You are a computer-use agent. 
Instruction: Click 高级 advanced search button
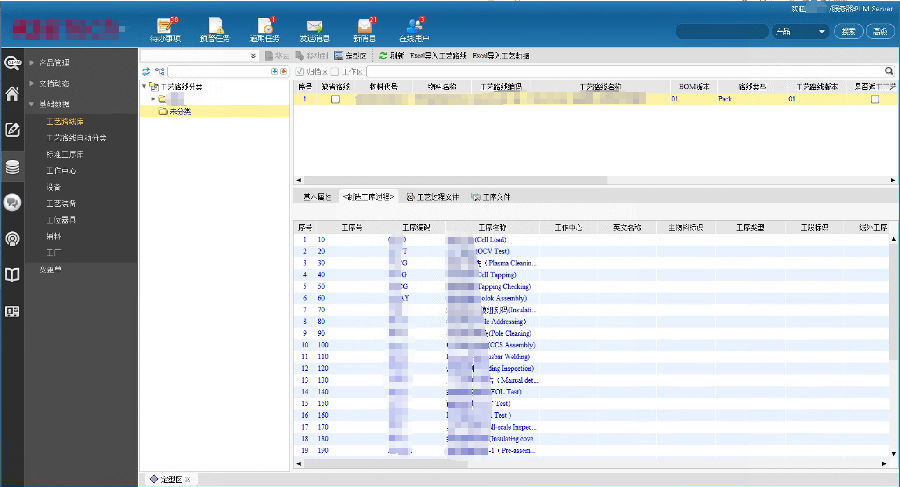879,32
